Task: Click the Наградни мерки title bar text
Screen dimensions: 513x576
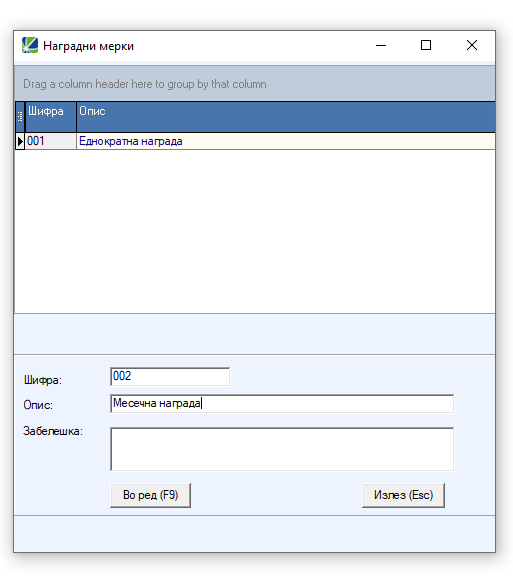Action: point(88,46)
